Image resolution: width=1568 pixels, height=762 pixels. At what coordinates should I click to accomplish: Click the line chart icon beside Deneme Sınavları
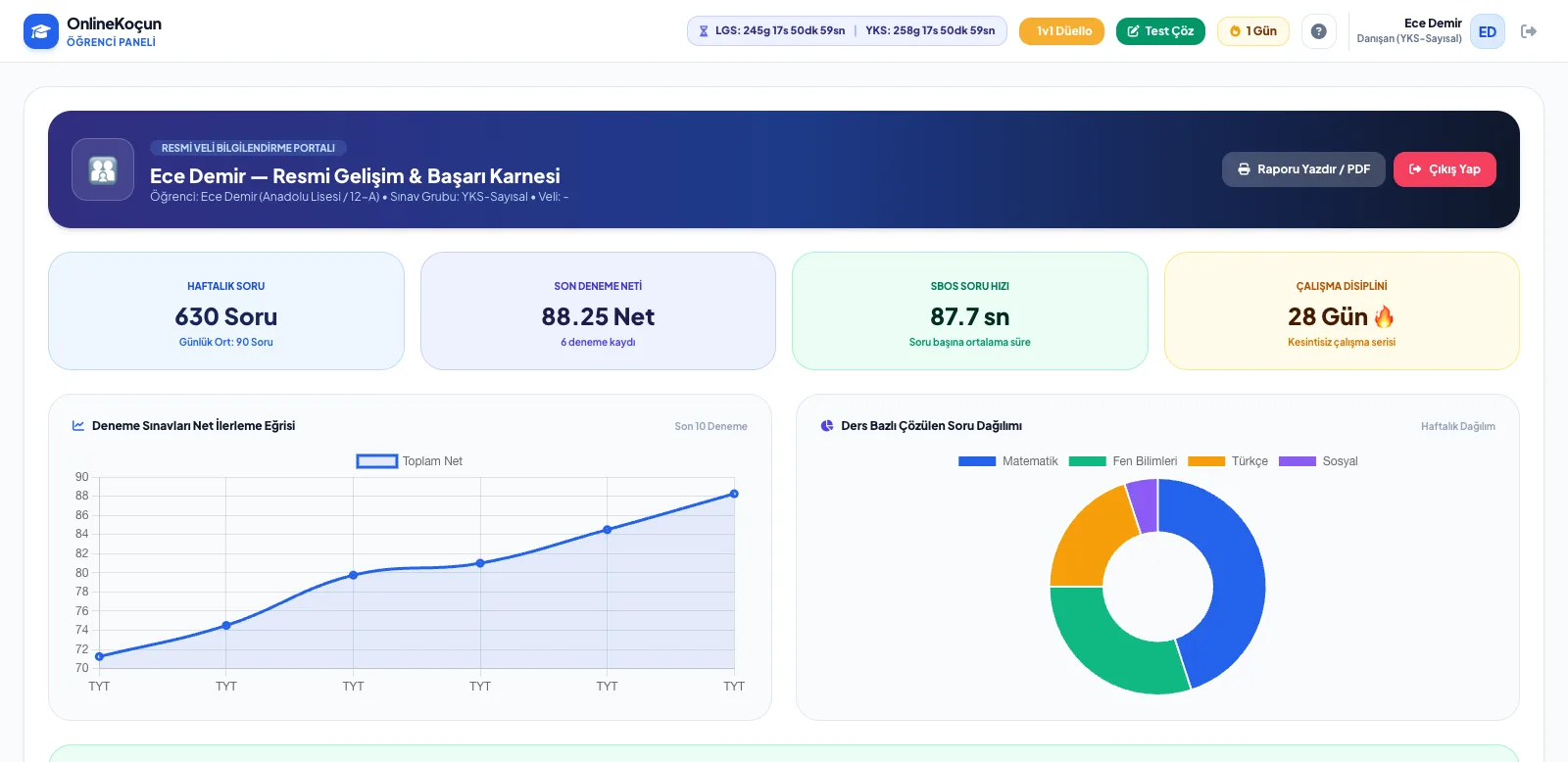point(78,426)
